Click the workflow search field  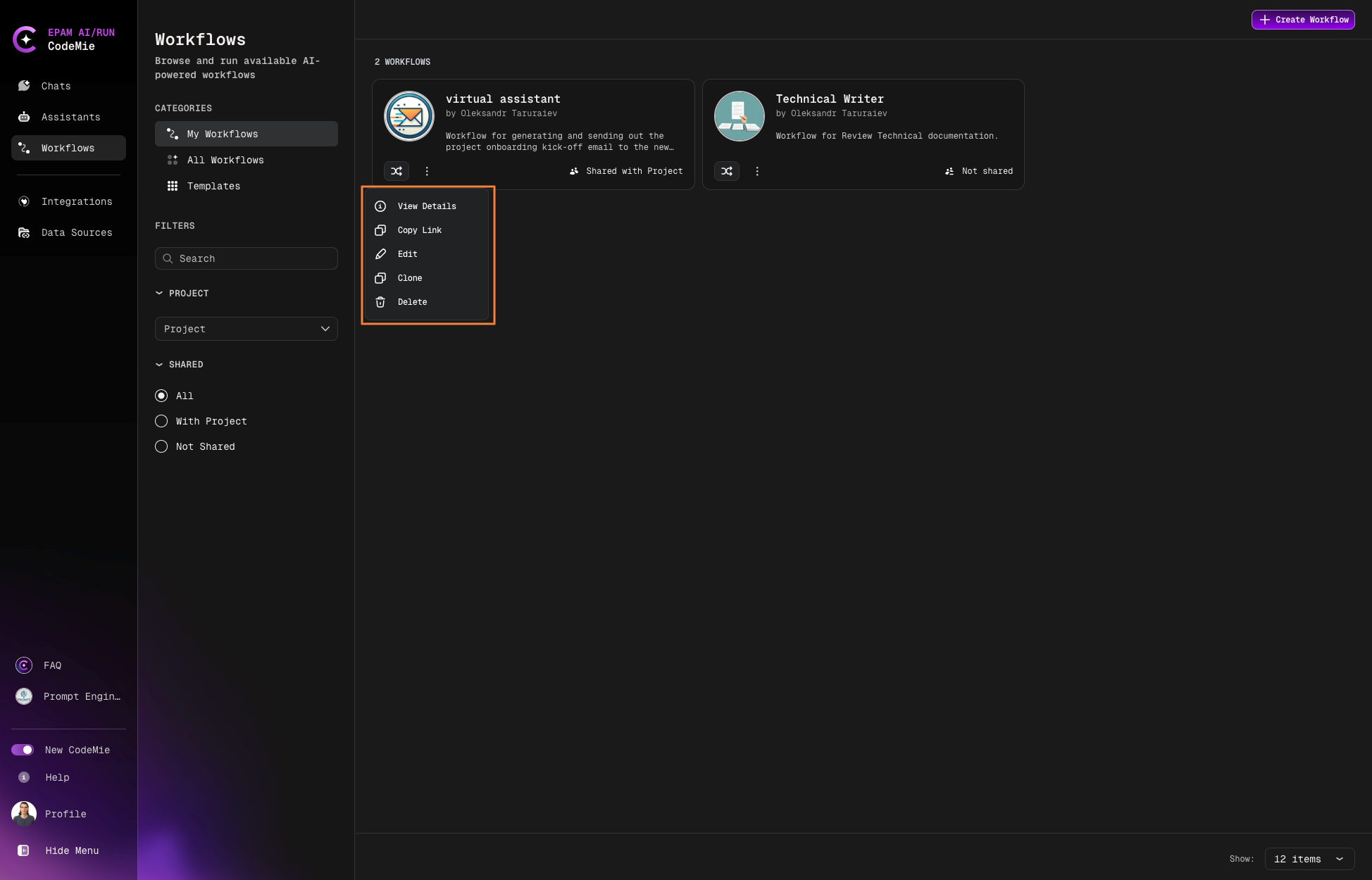coord(246,258)
